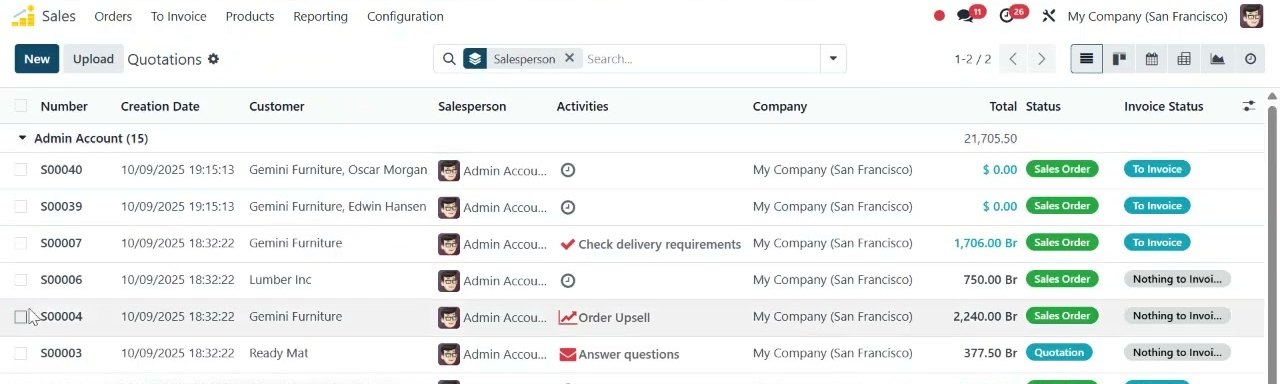The image size is (1280, 384).
Task: Open the Quotations gear actions menu
Action: (213, 59)
